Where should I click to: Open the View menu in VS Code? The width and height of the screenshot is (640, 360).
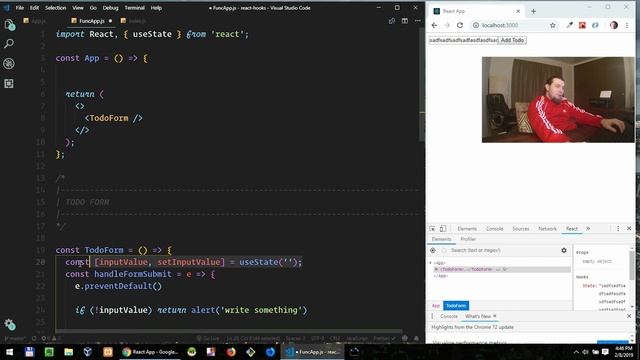[x=78, y=8]
